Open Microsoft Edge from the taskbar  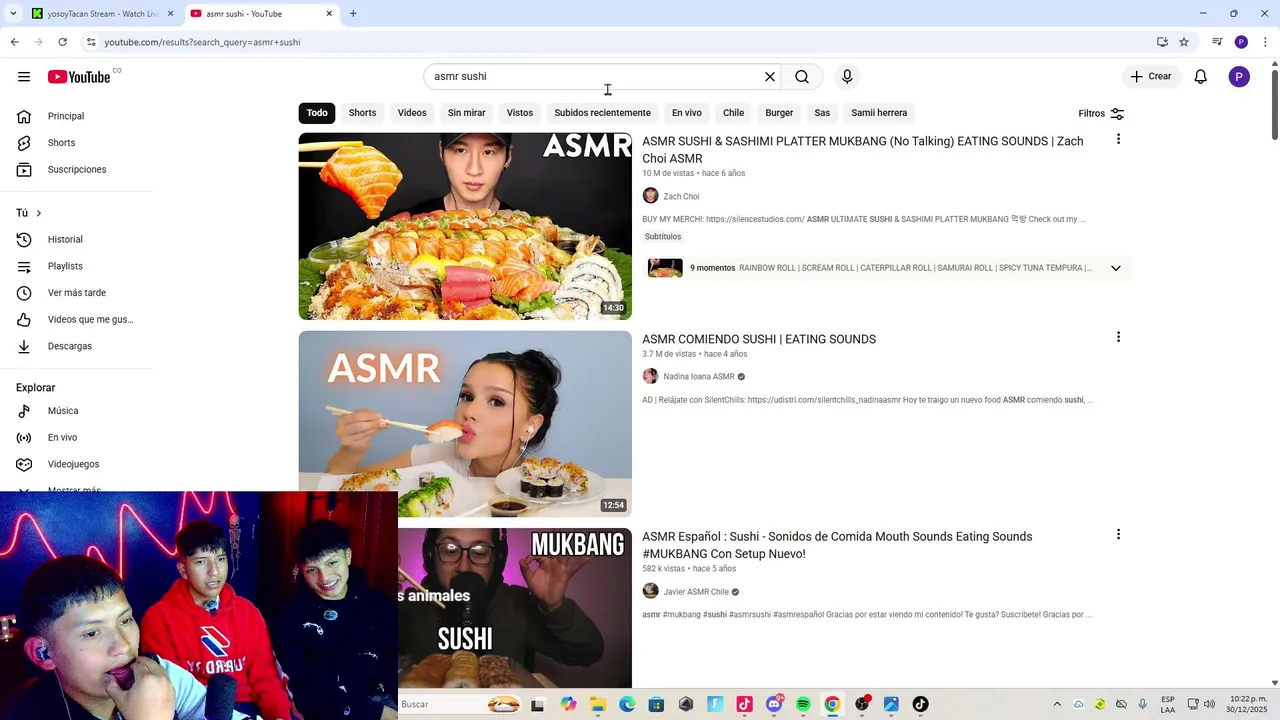coord(627,705)
